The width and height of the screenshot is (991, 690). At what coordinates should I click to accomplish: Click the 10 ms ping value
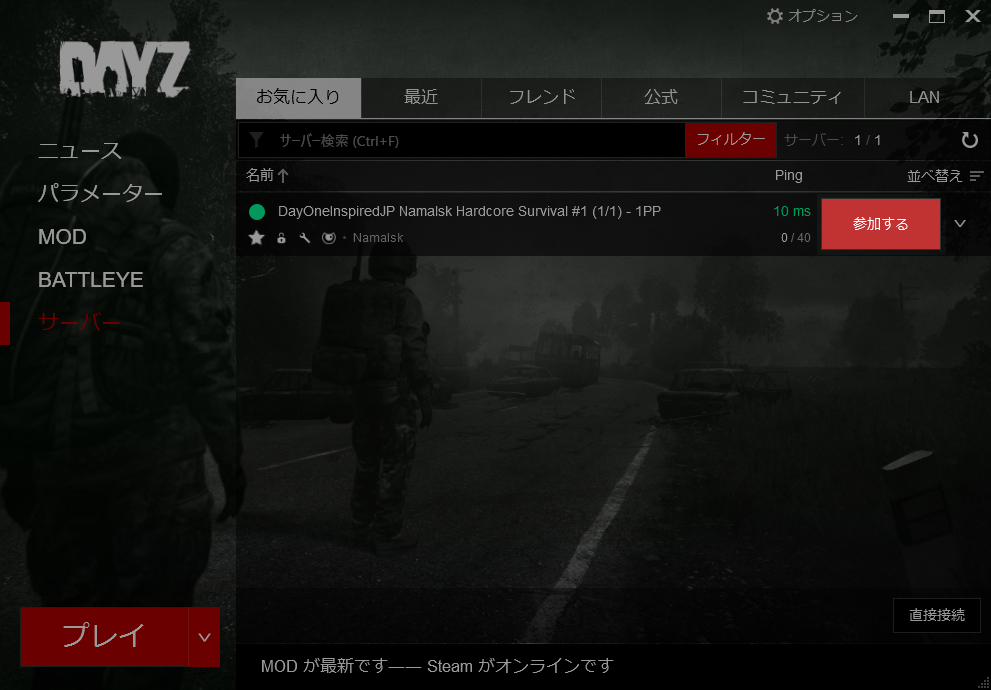(x=792, y=211)
